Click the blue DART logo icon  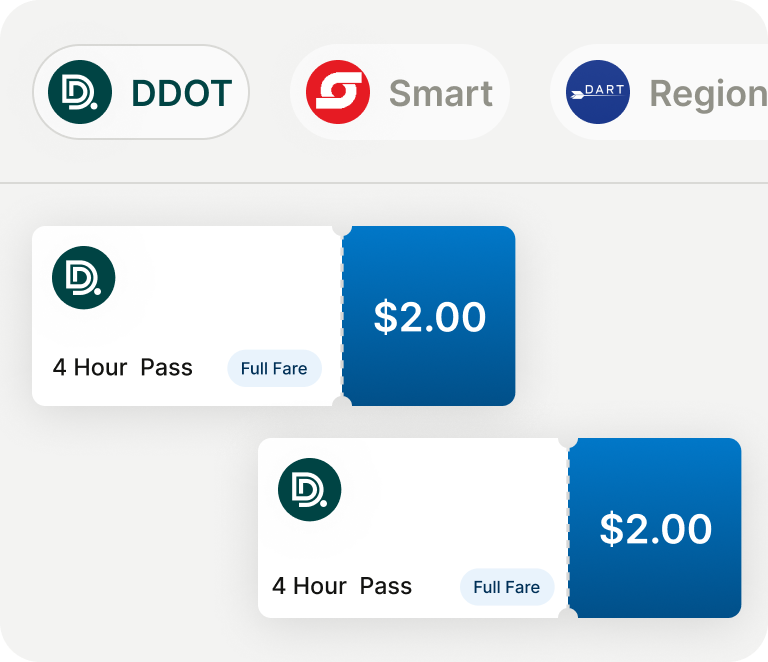click(597, 92)
